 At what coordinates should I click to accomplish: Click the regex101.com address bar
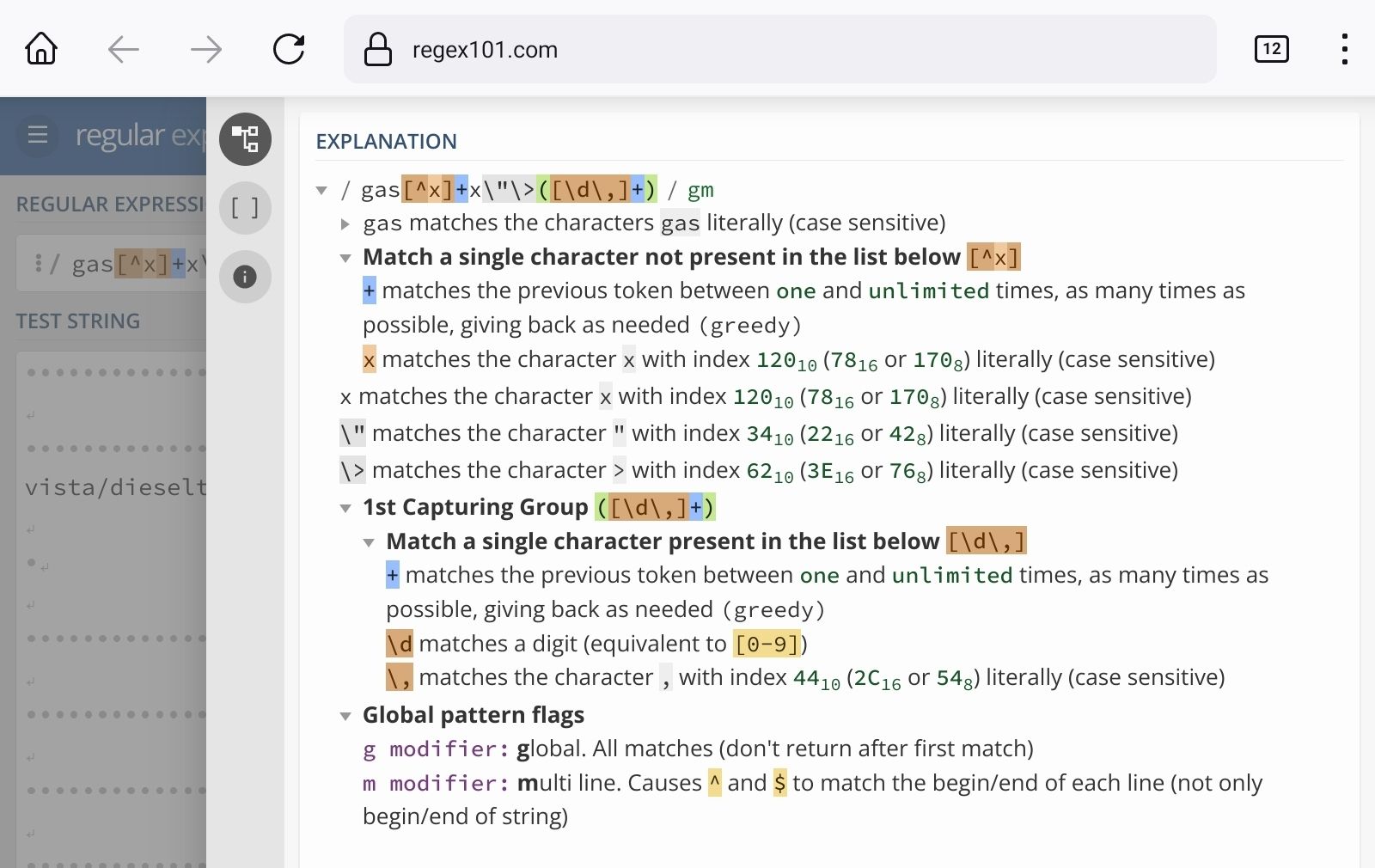click(x=773, y=50)
